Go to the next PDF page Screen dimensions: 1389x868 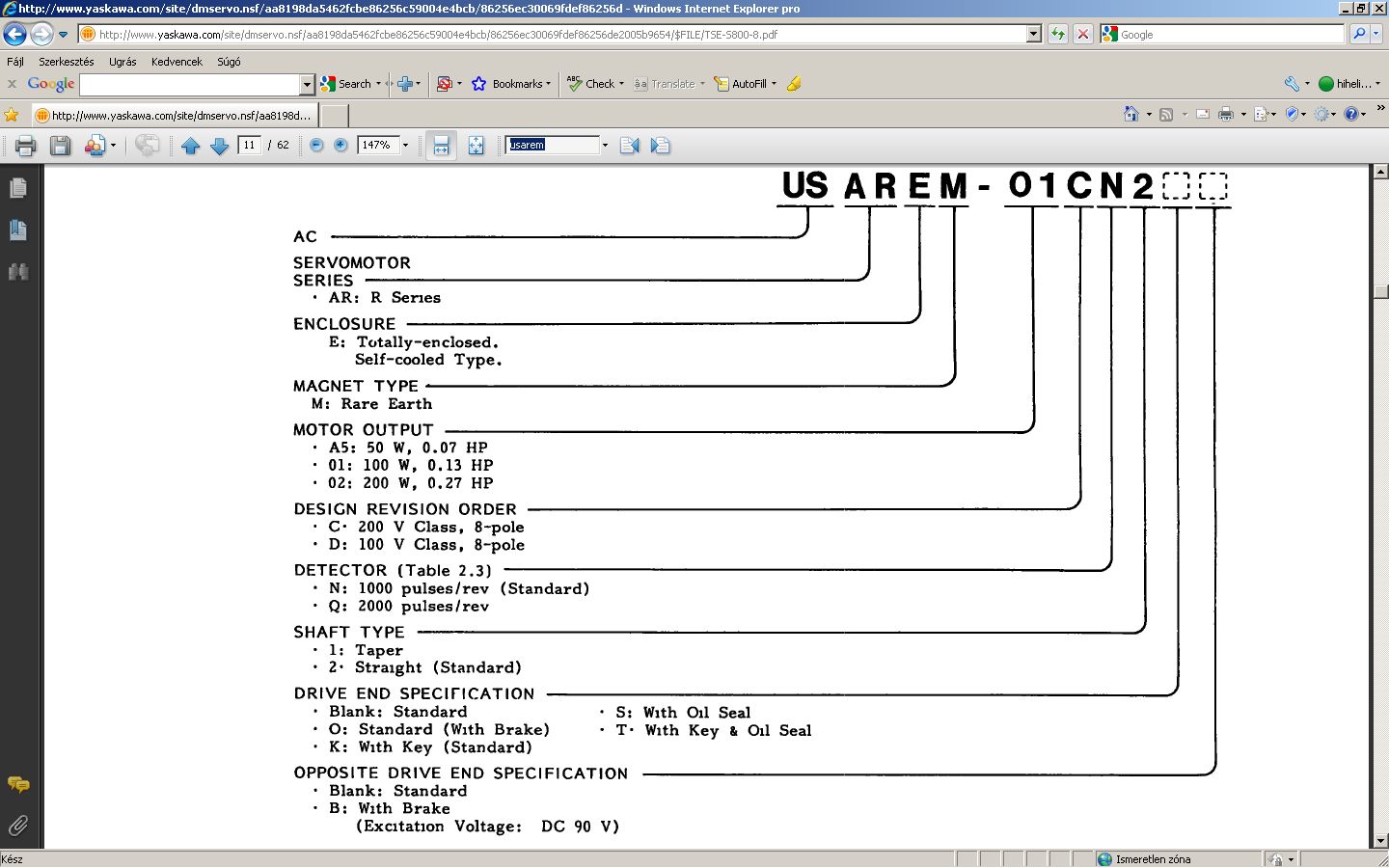click(x=219, y=146)
